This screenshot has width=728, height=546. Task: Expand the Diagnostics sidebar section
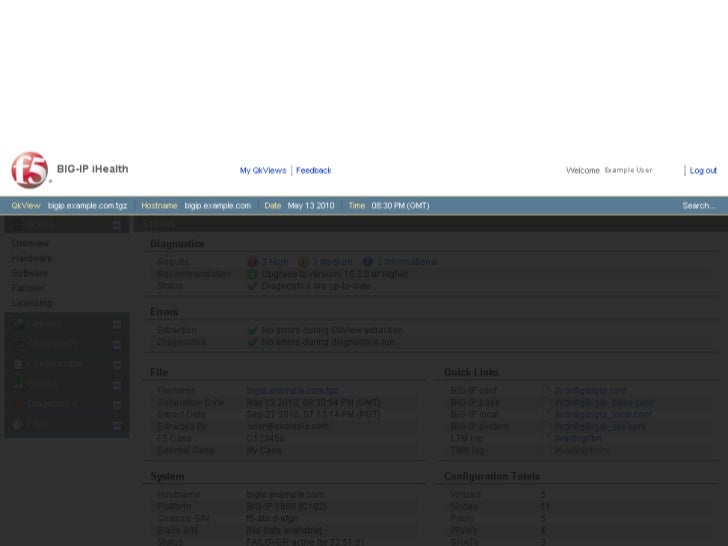(117, 405)
